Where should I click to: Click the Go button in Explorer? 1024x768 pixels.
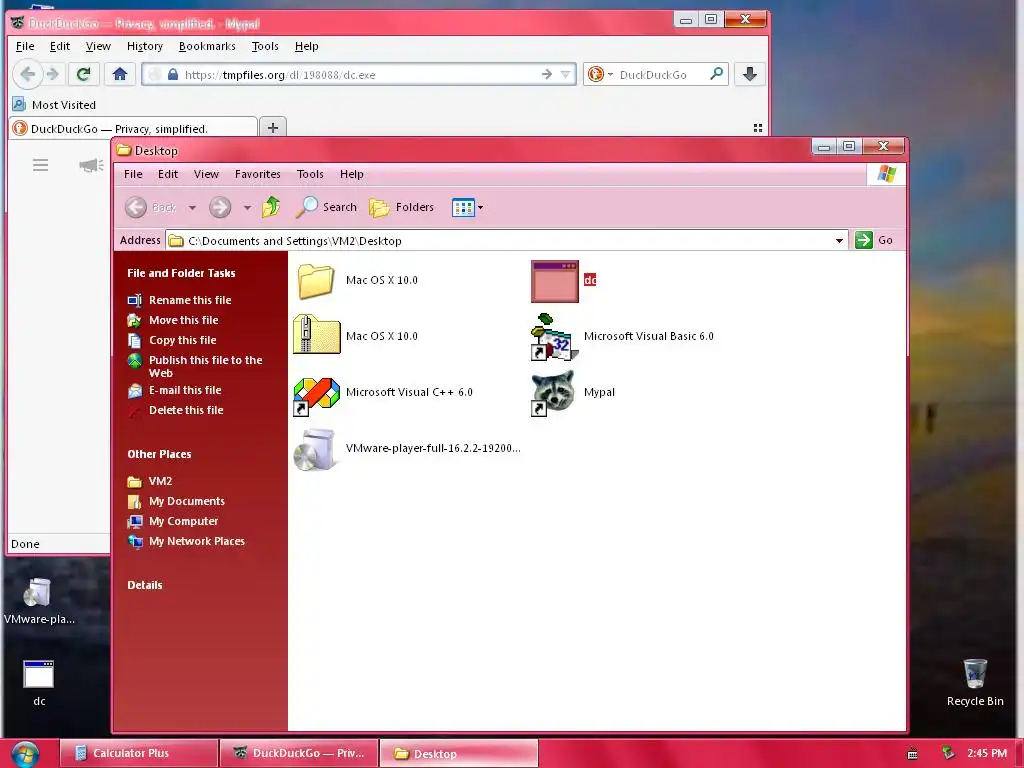pyautogui.click(x=874, y=240)
